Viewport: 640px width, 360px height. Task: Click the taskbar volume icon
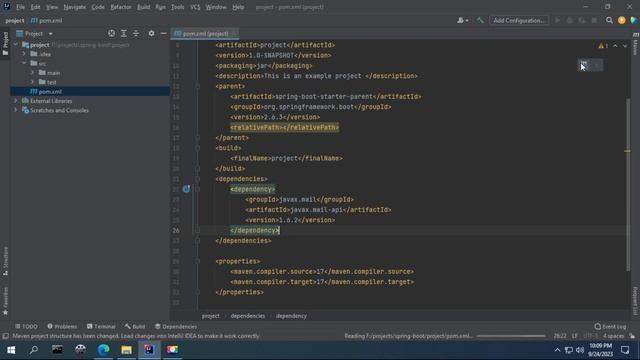pyautogui.click(x=580, y=350)
